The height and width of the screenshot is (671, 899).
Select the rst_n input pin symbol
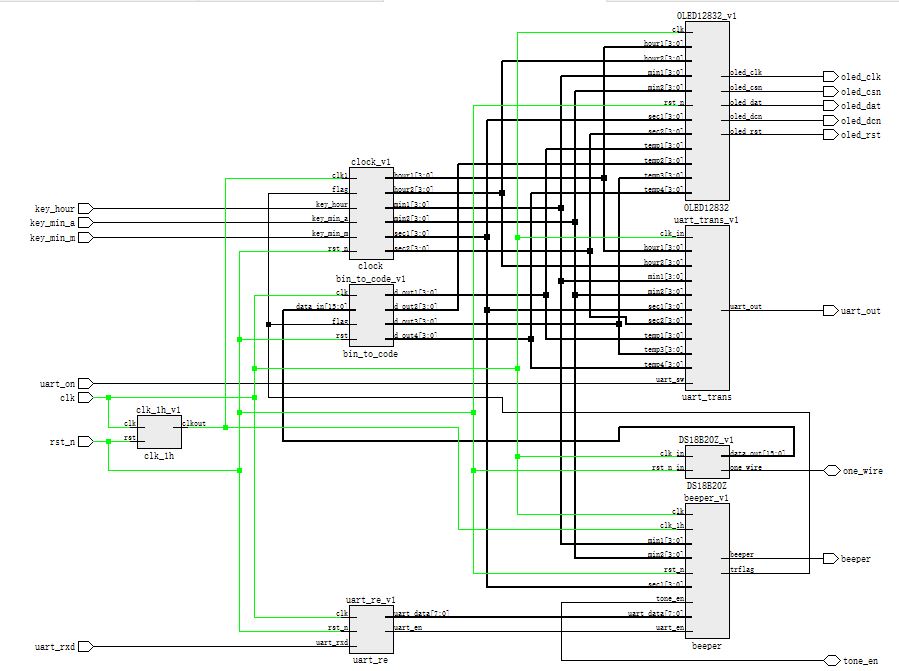85,441
